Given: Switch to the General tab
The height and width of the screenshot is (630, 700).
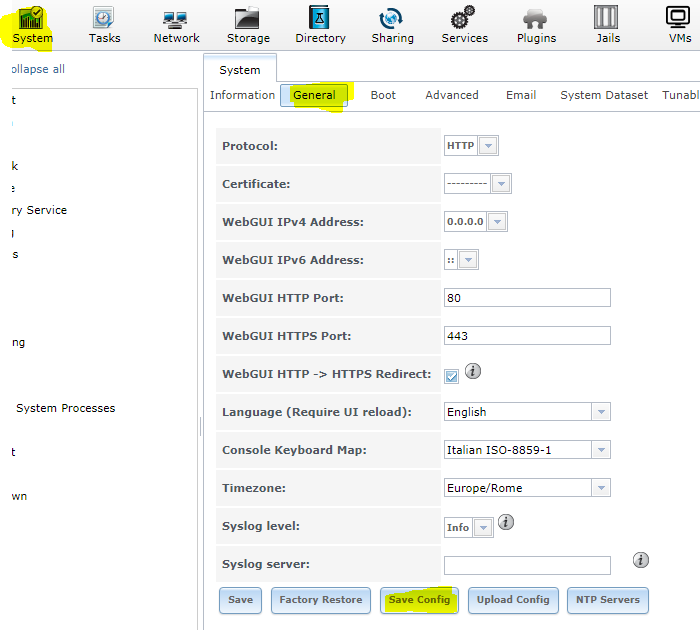Looking at the screenshot, I should point(314,95).
